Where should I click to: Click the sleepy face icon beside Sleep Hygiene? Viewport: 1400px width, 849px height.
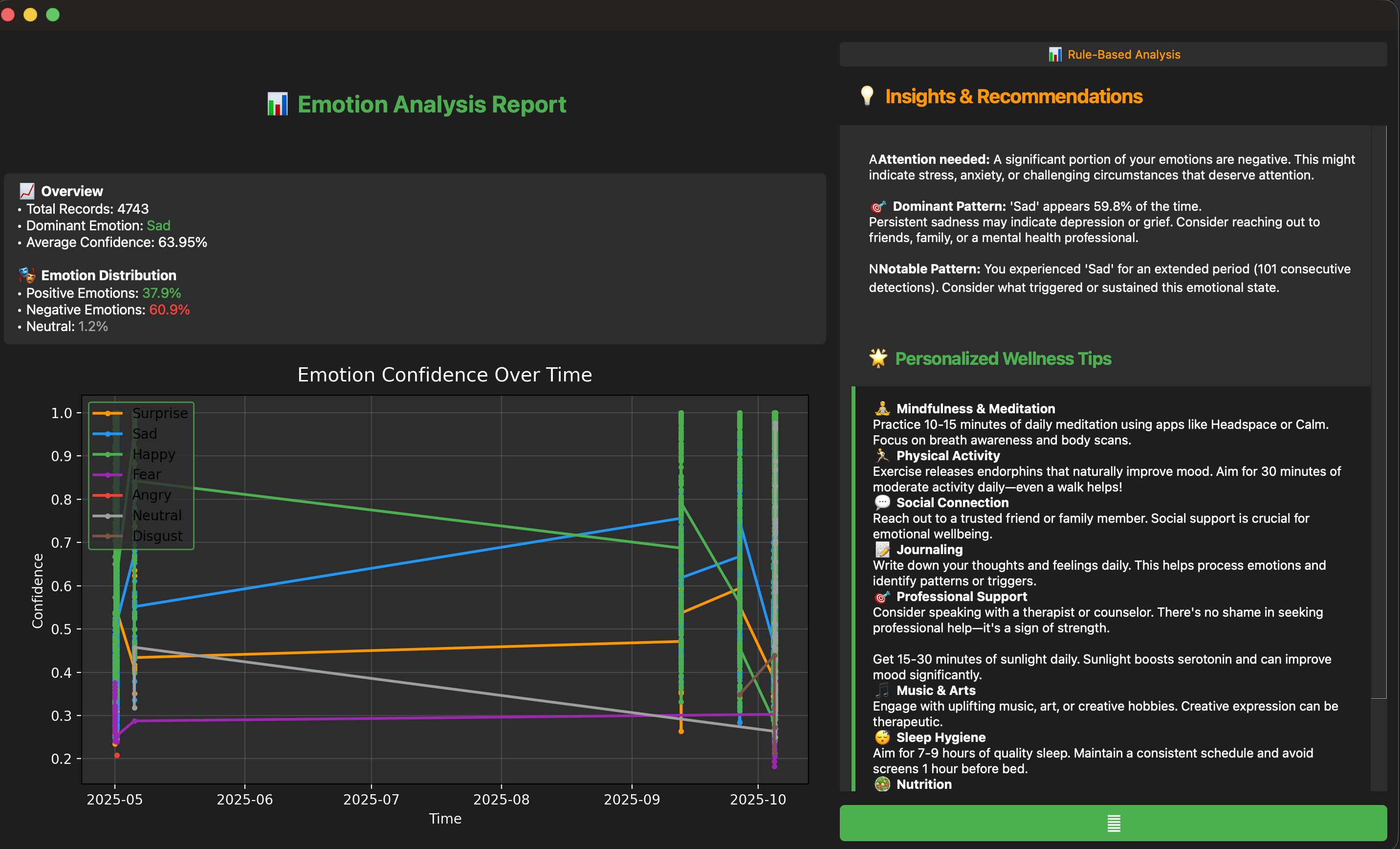(x=882, y=737)
